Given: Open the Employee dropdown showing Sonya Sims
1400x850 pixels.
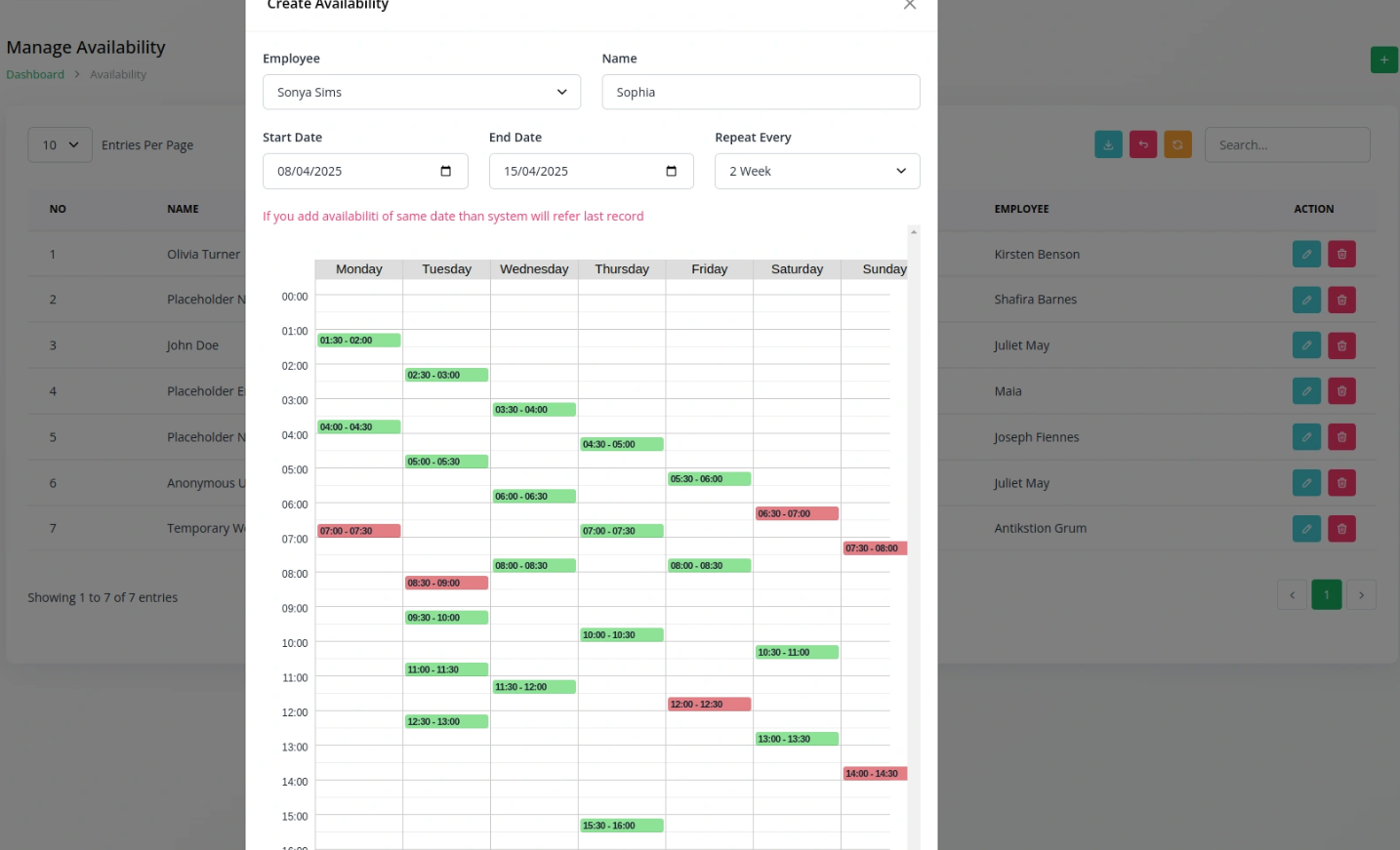Looking at the screenshot, I should [422, 92].
